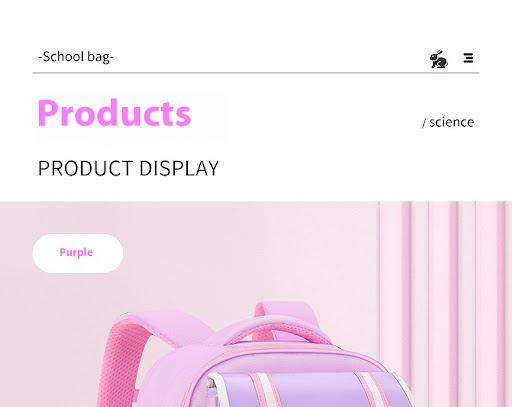Click the slash before science

(424, 123)
